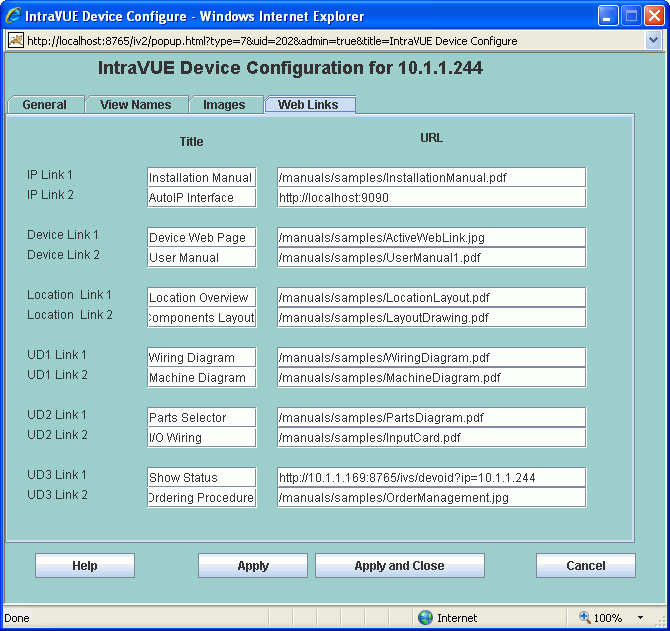Click the 'Location Link 2' label

click(x=70, y=315)
